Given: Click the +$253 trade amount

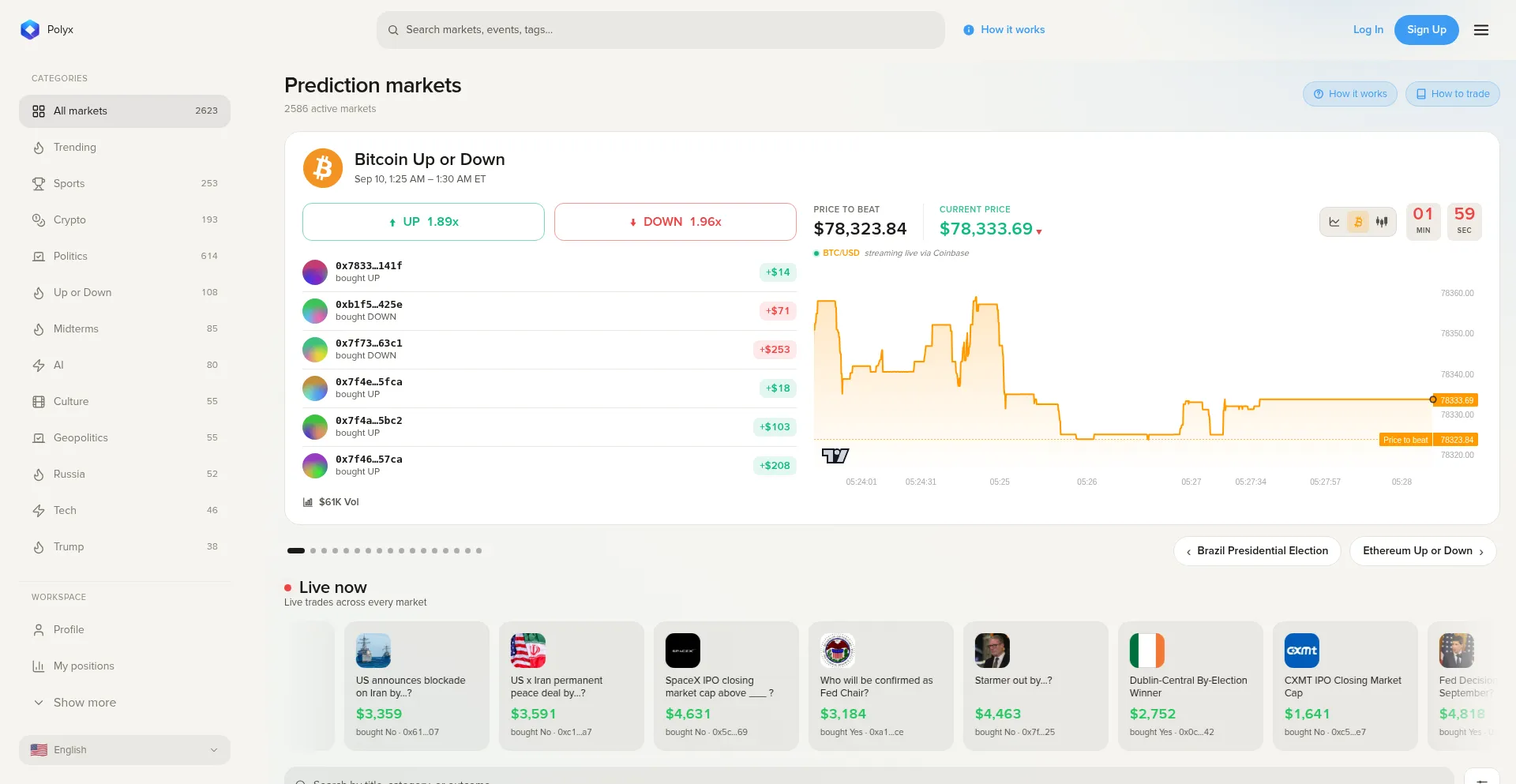Looking at the screenshot, I should (775, 350).
